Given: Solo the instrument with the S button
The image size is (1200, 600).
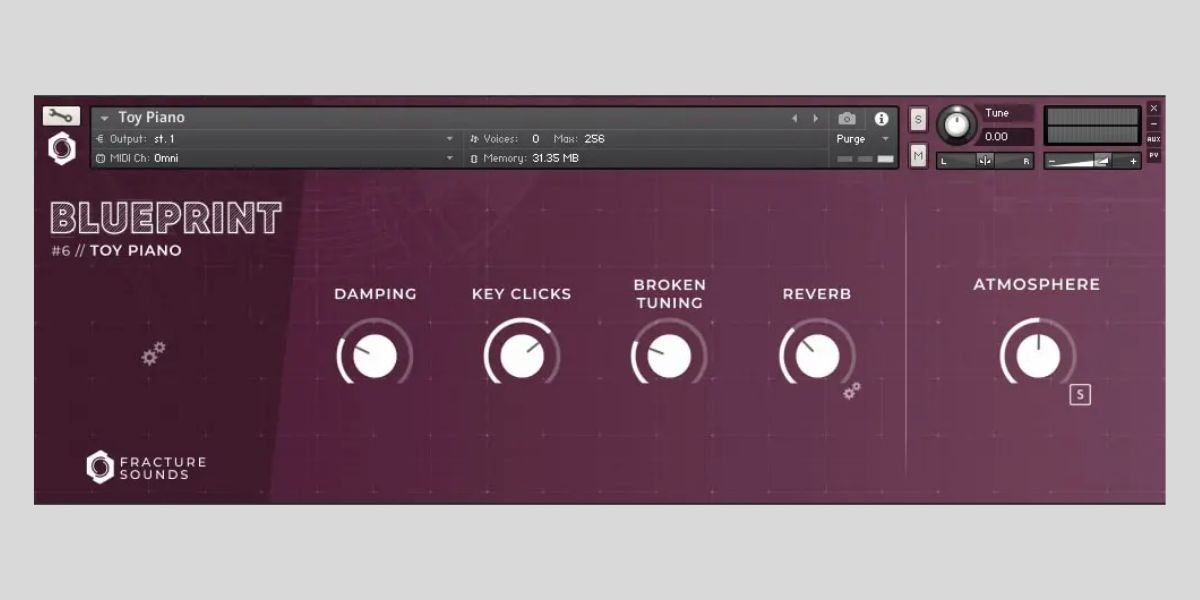Looking at the screenshot, I should pos(919,120).
